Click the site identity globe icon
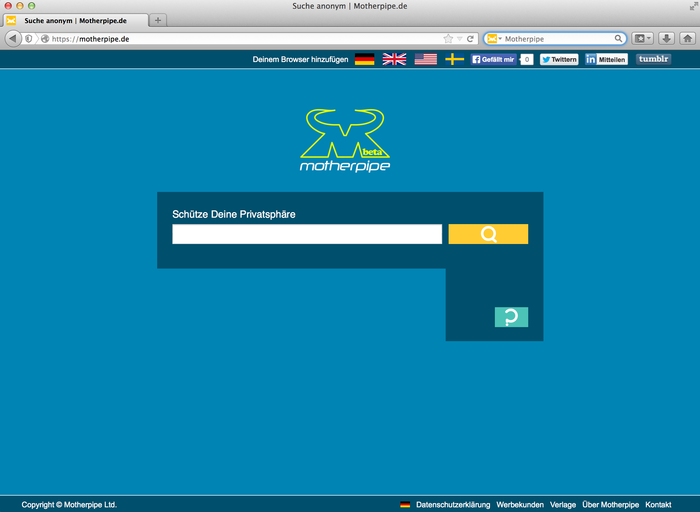This screenshot has width=700, height=512. tap(45, 39)
